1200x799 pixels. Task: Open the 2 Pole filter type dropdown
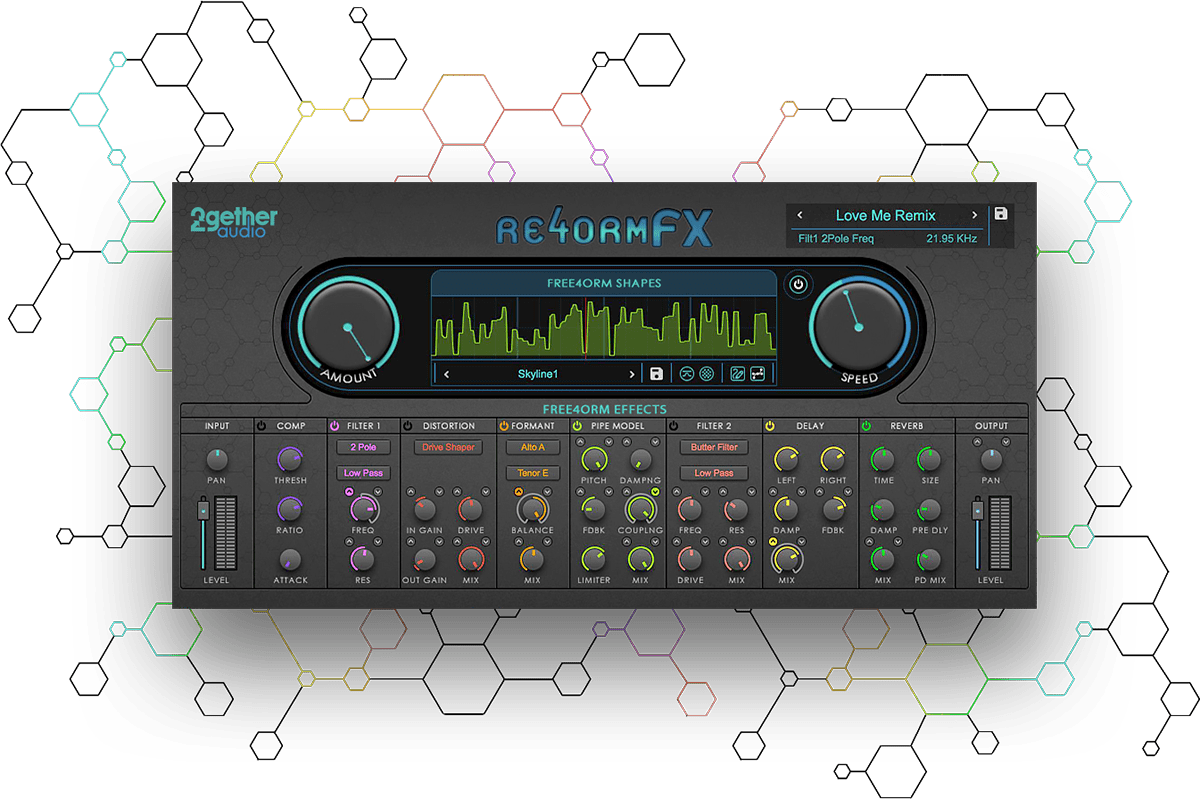tap(363, 447)
